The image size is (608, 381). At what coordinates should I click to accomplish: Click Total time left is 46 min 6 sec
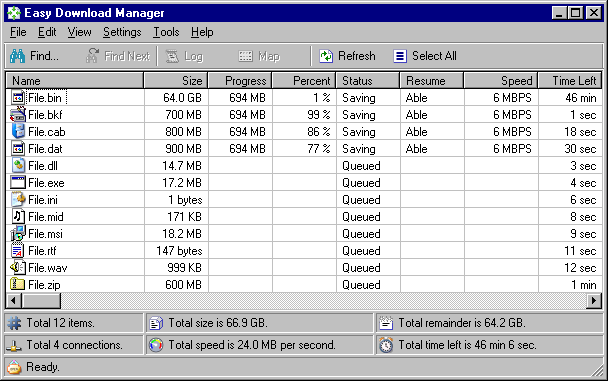click(x=467, y=345)
